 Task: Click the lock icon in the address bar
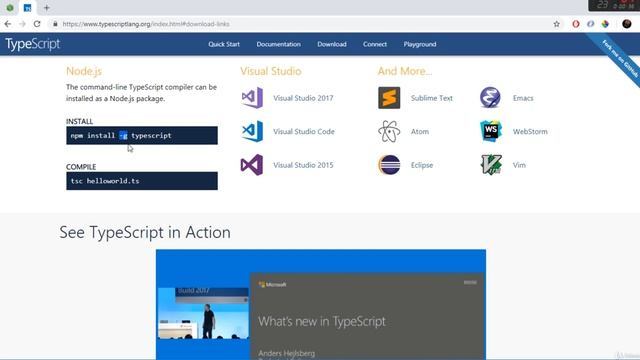(x=55, y=24)
